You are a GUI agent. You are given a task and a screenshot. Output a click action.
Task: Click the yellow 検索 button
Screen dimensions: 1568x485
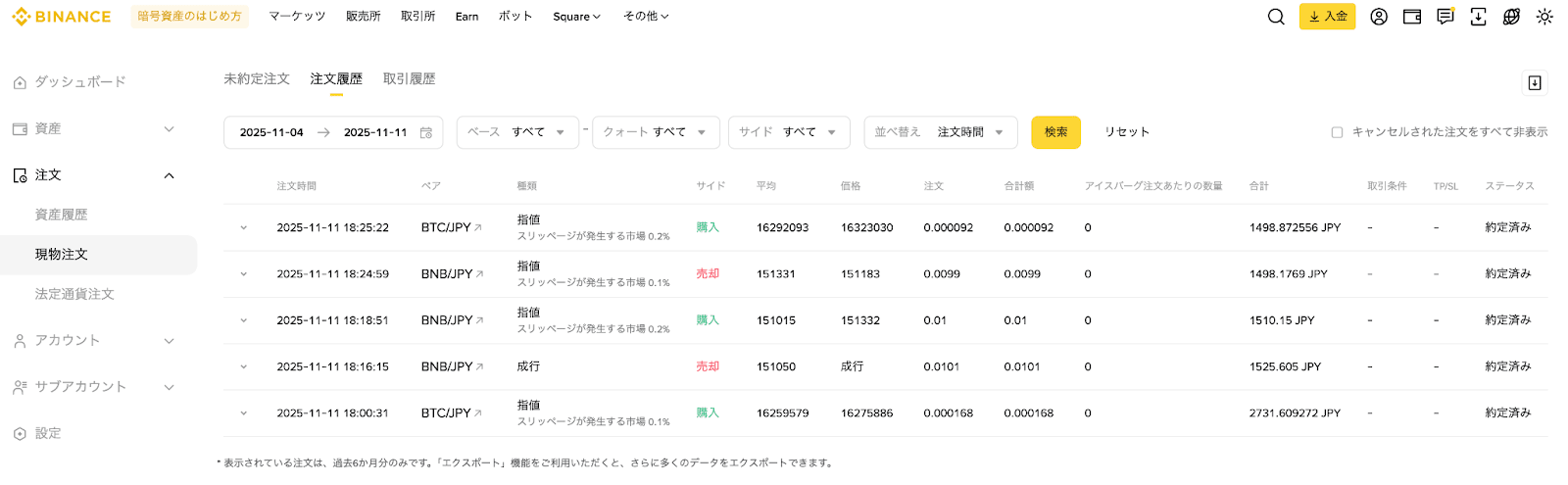(x=1055, y=132)
